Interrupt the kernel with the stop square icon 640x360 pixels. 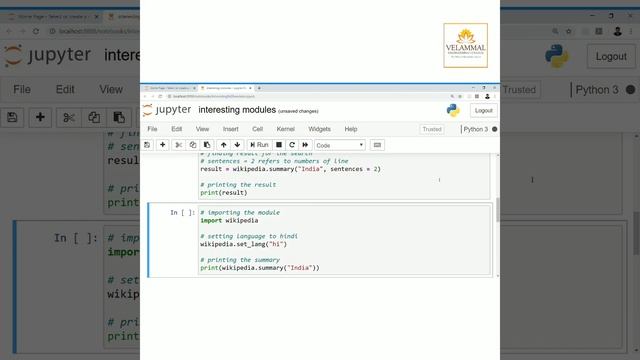coord(279,145)
